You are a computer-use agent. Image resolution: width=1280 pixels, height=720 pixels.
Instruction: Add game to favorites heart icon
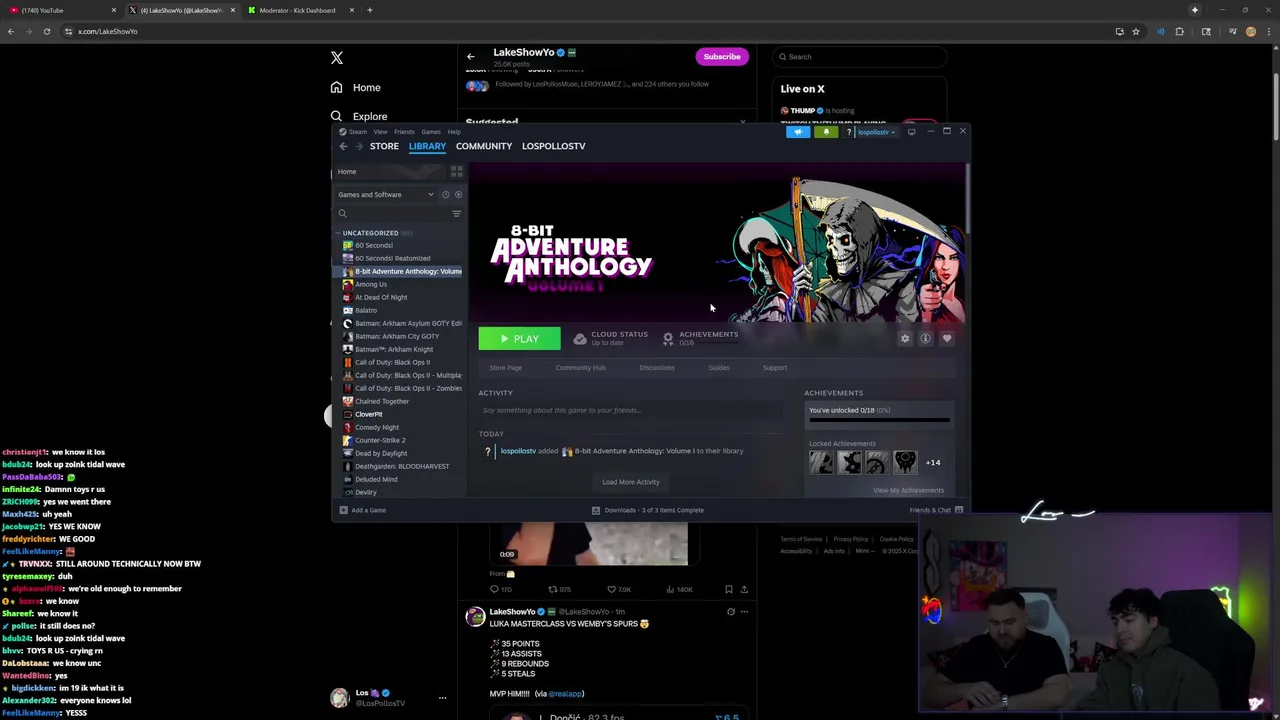946,339
